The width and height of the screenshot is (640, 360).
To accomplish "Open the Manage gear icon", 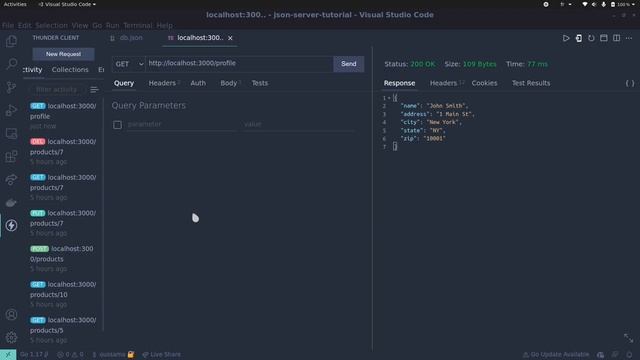I will [11, 337].
